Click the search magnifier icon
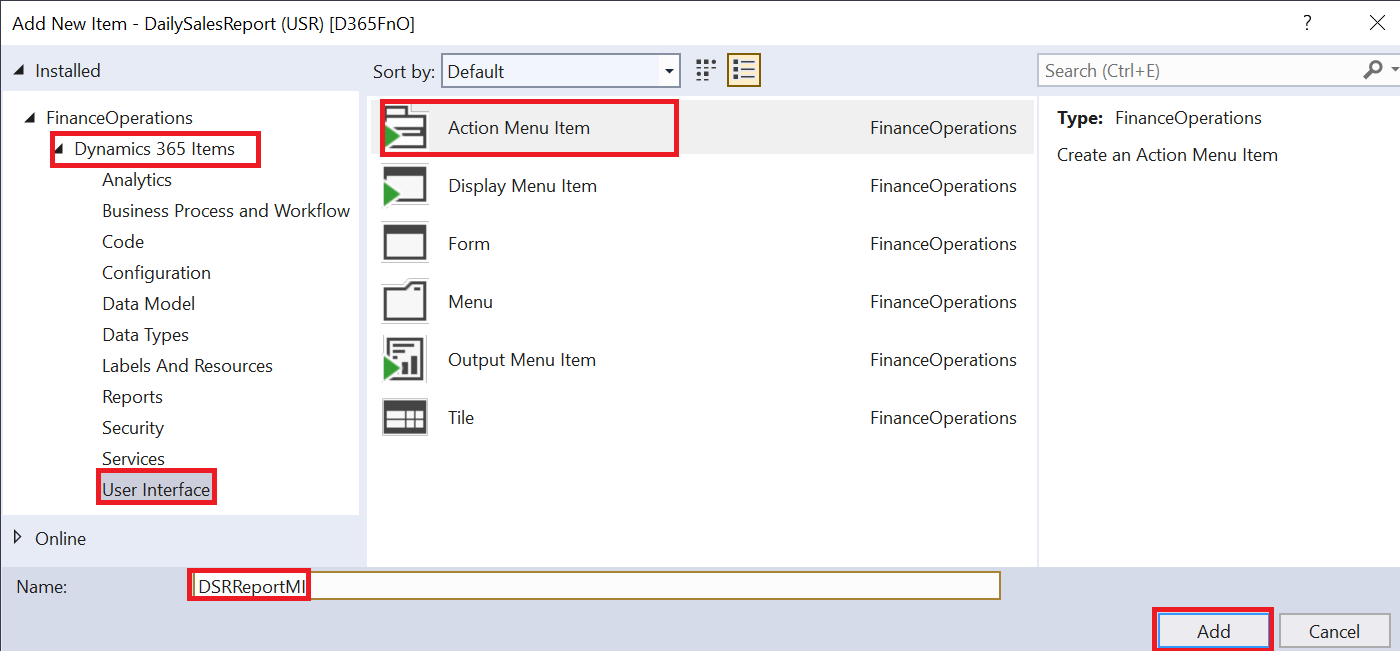 (1373, 70)
